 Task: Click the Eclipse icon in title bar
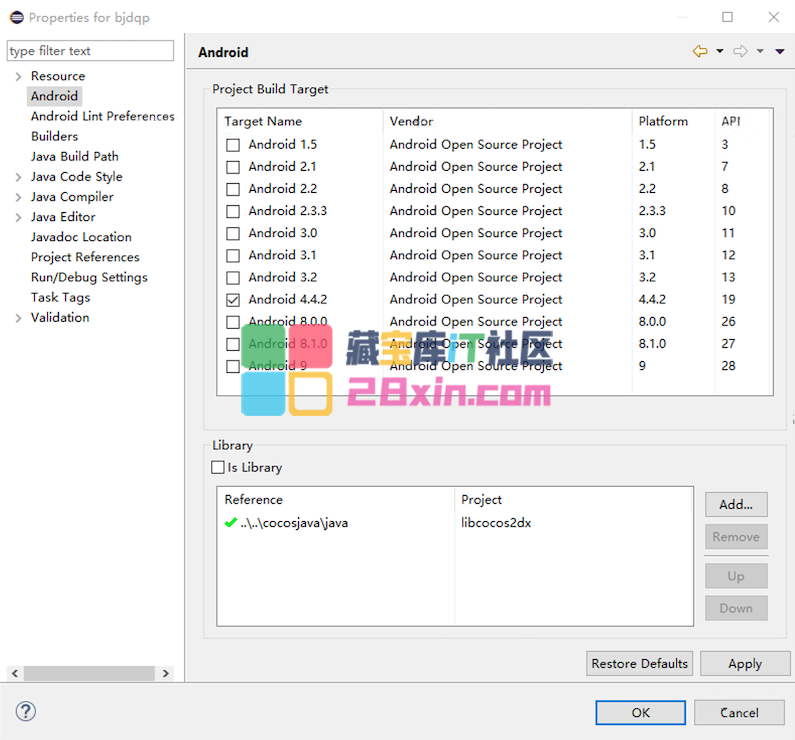click(x=16, y=17)
